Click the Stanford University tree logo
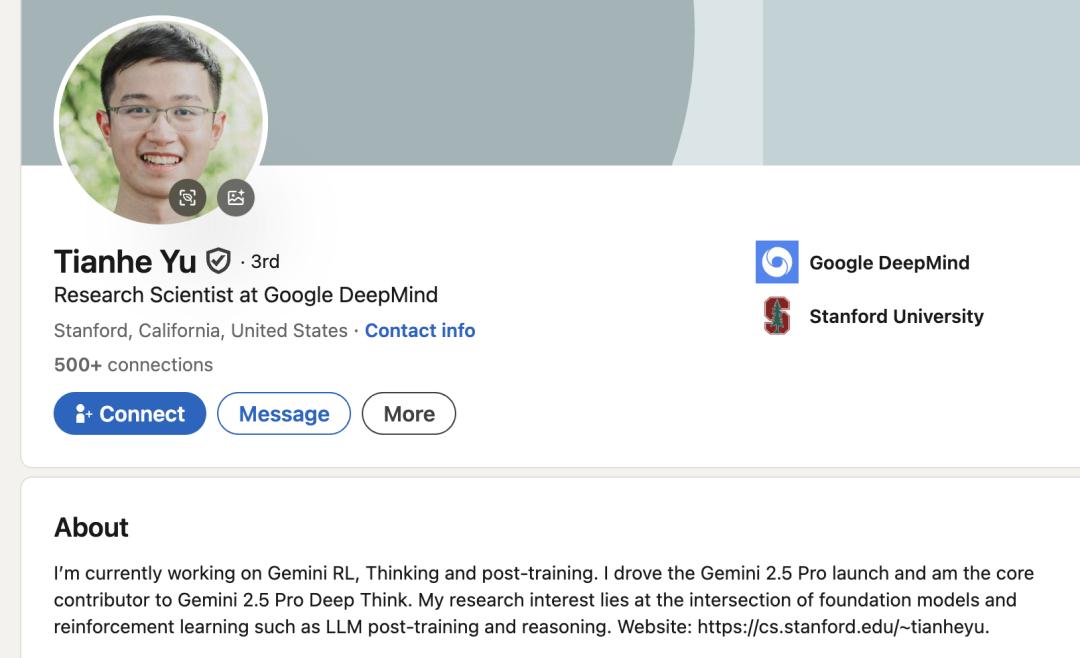 (777, 316)
